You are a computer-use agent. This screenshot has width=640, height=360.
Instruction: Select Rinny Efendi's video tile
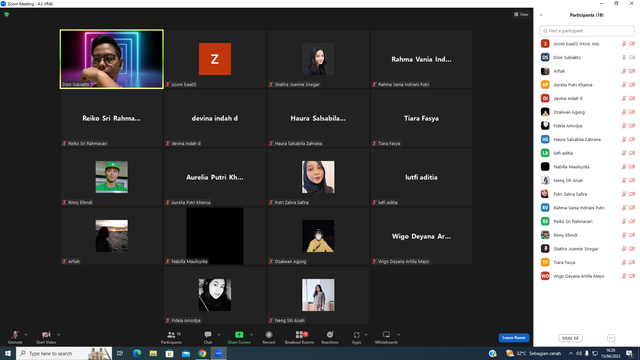[x=111, y=177]
